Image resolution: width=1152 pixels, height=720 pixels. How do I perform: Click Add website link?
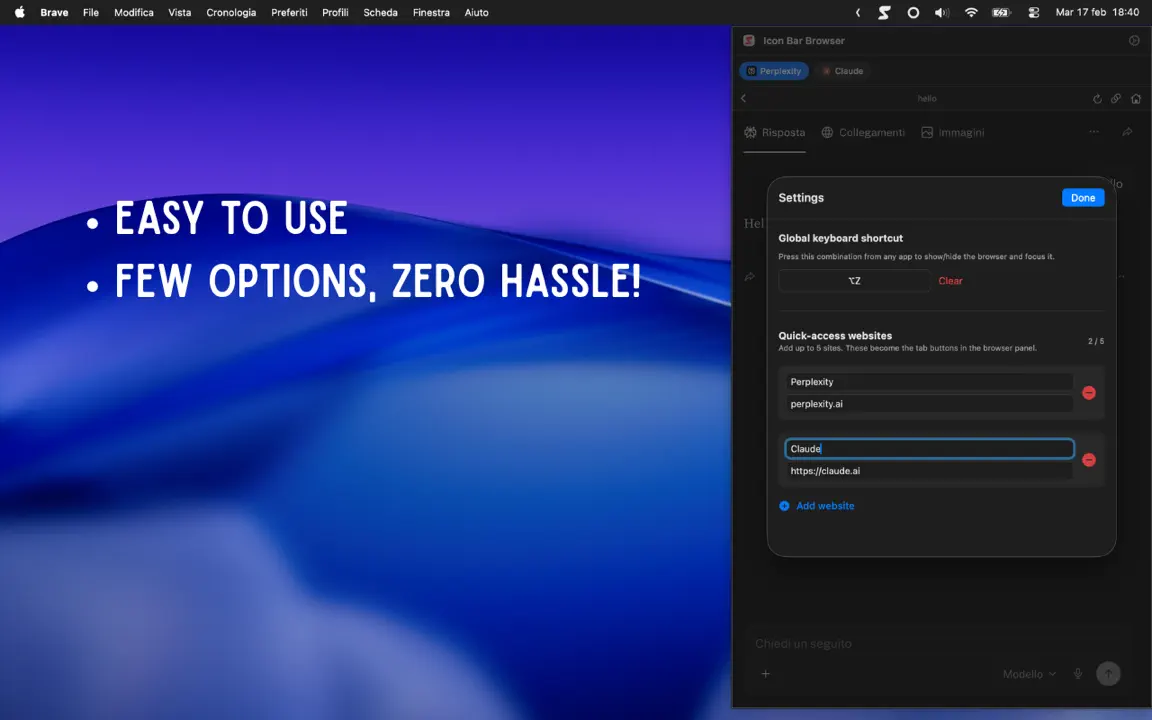[816, 505]
